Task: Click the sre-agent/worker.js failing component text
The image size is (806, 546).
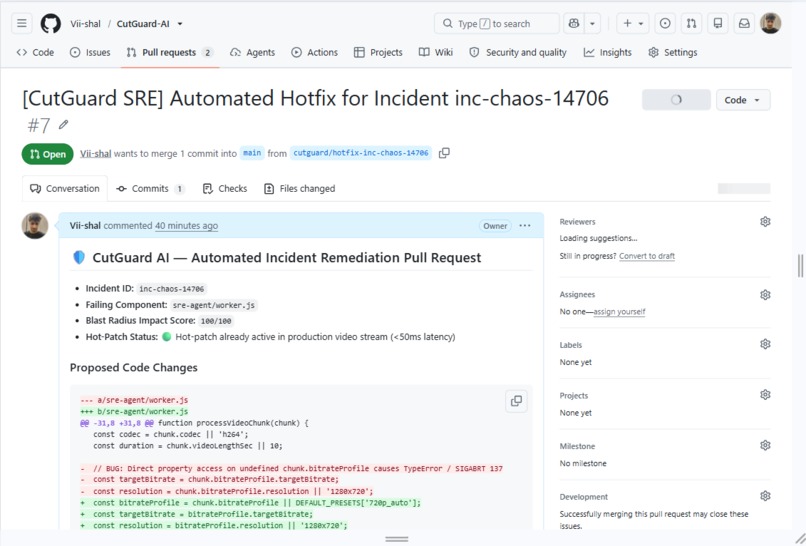Action: click(x=213, y=305)
